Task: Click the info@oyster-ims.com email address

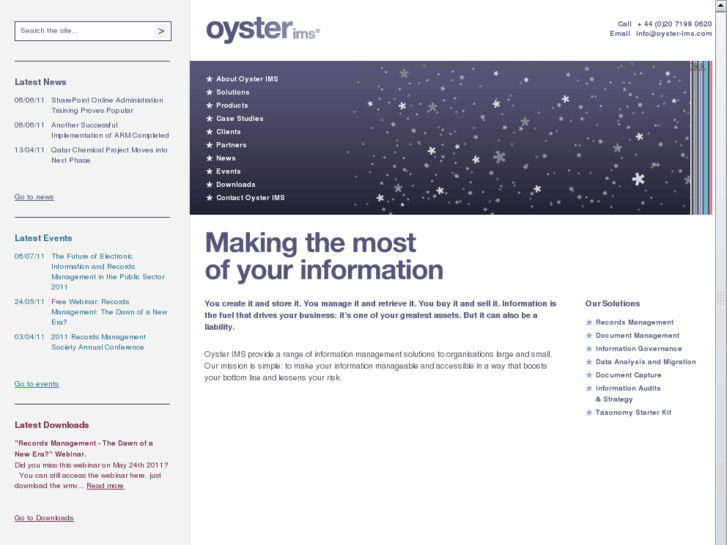Action: (x=674, y=33)
